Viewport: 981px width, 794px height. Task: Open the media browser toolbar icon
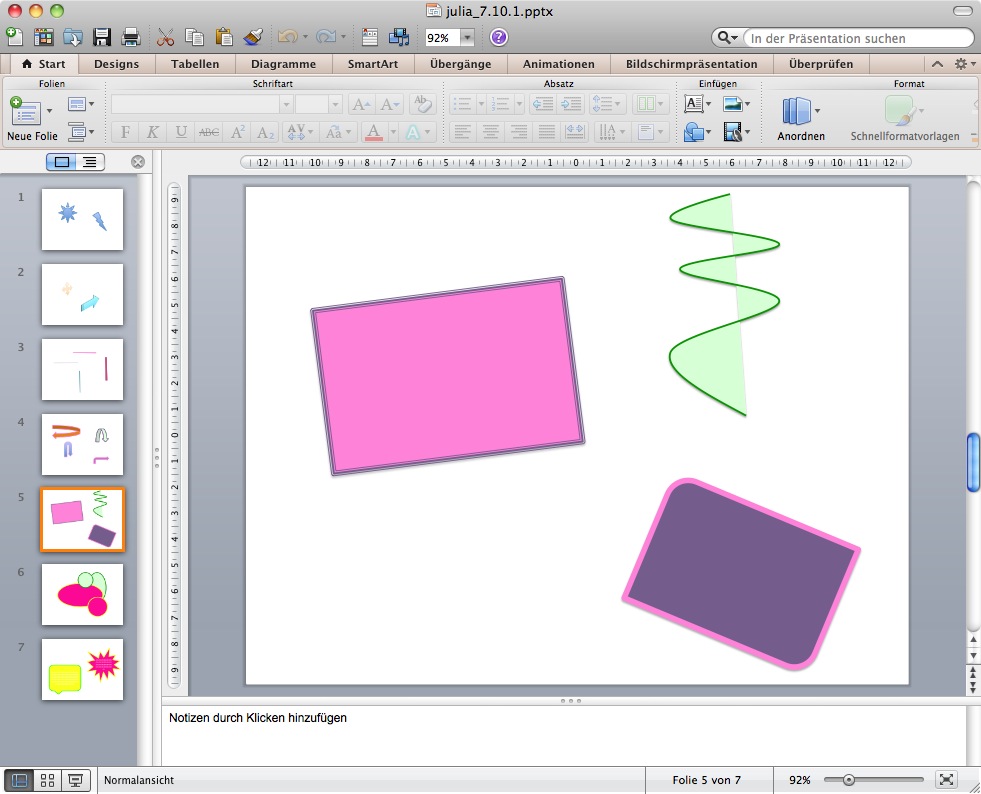click(x=399, y=38)
